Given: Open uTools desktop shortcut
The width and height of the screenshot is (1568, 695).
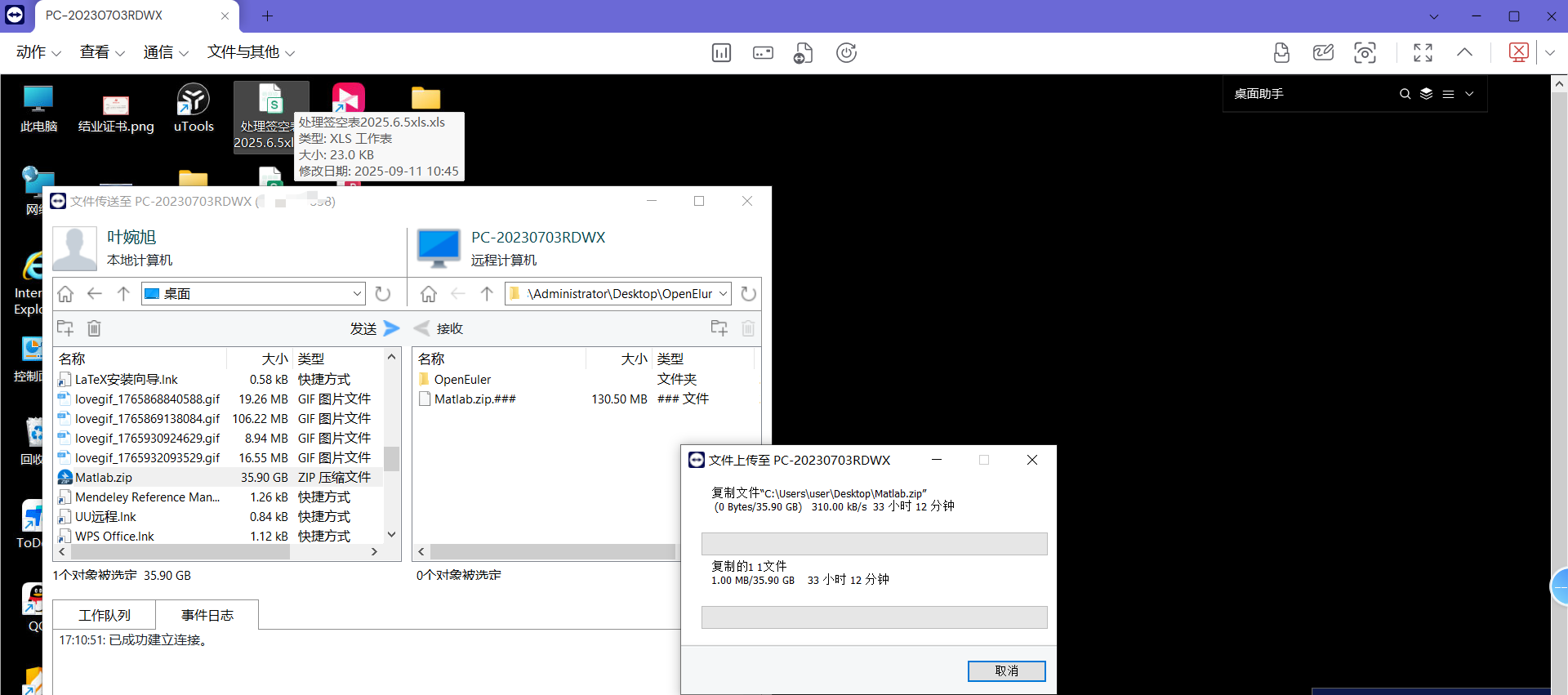Looking at the screenshot, I should [x=194, y=108].
